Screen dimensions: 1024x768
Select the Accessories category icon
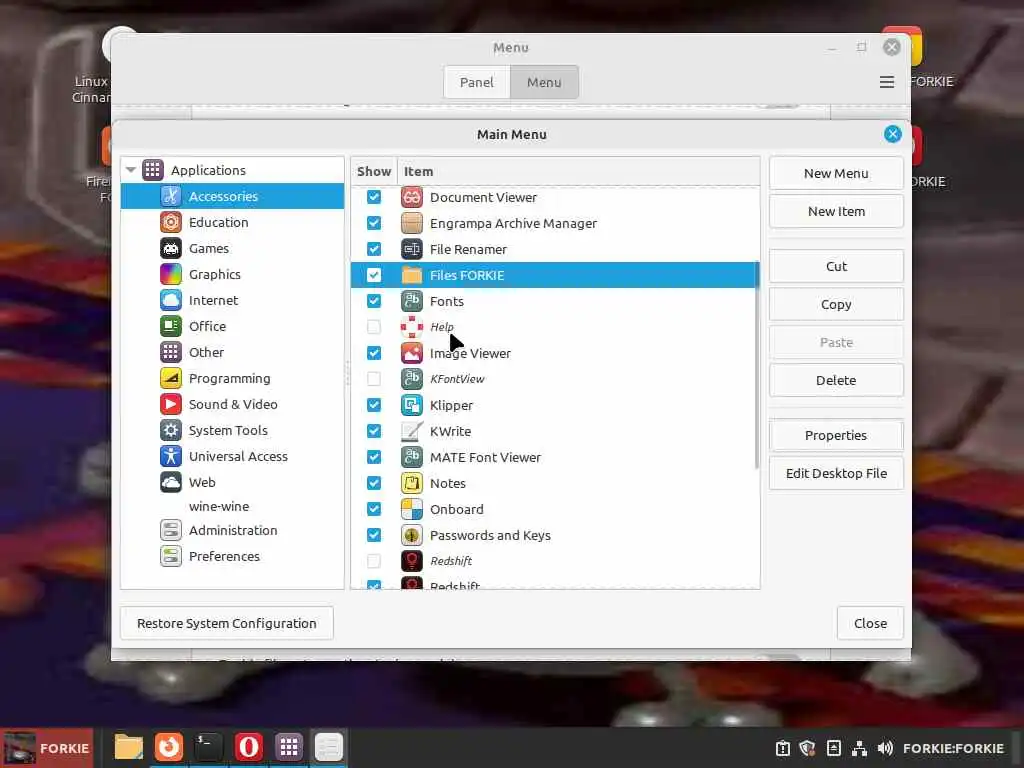[170, 196]
